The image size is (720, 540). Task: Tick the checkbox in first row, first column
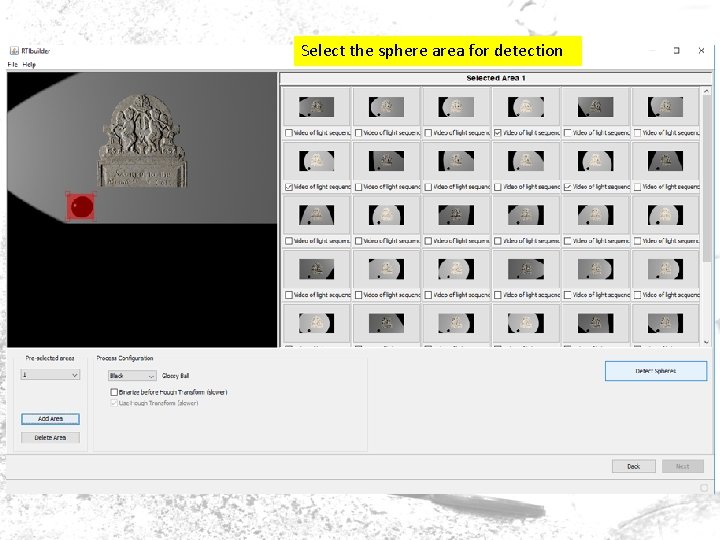click(289, 133)
